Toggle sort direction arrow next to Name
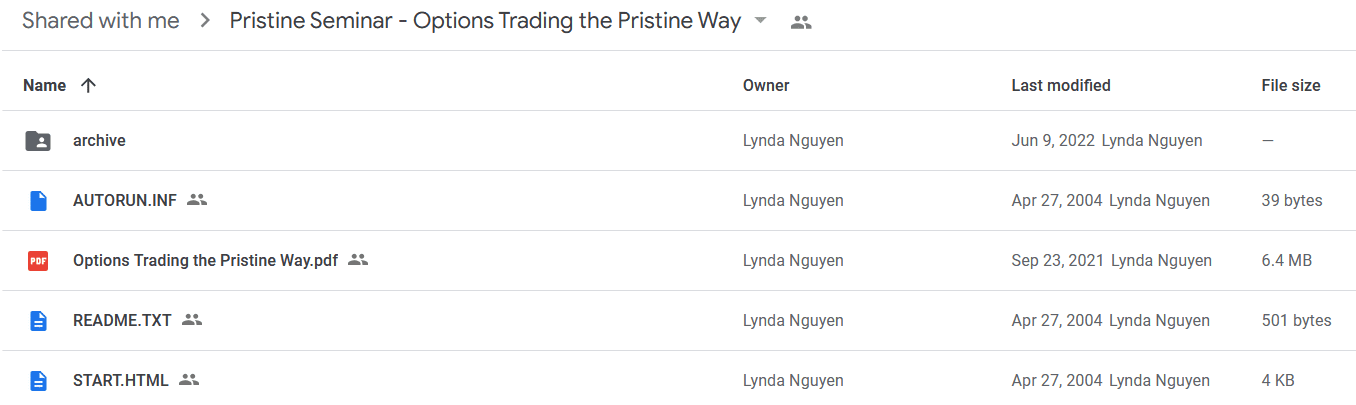The image size is (1356, 405). coord(88,86)
